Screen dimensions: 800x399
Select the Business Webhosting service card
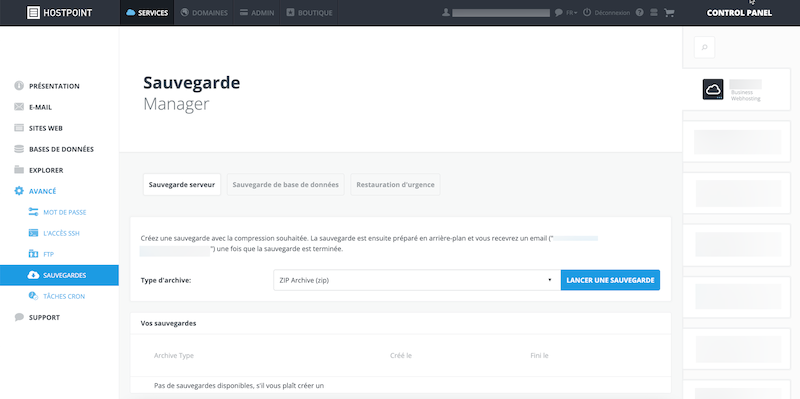tap(736, 90)
